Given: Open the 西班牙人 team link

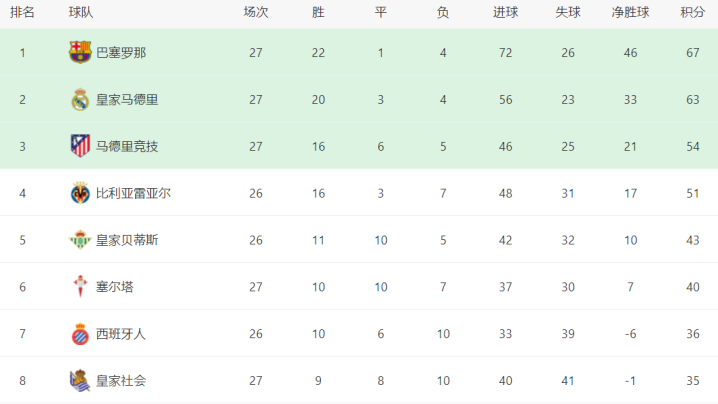Looking at the screenshot, I should (x=121, y=334).
